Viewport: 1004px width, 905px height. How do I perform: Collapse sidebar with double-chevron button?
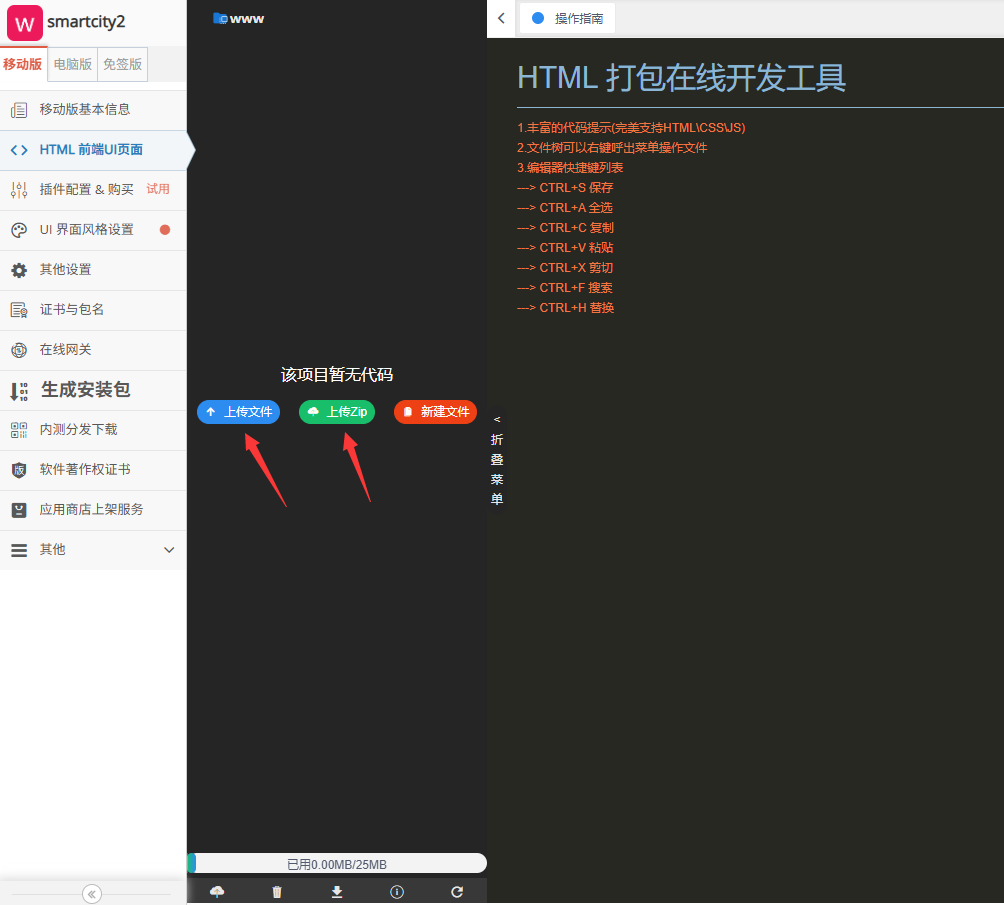(x=92, y=894)
